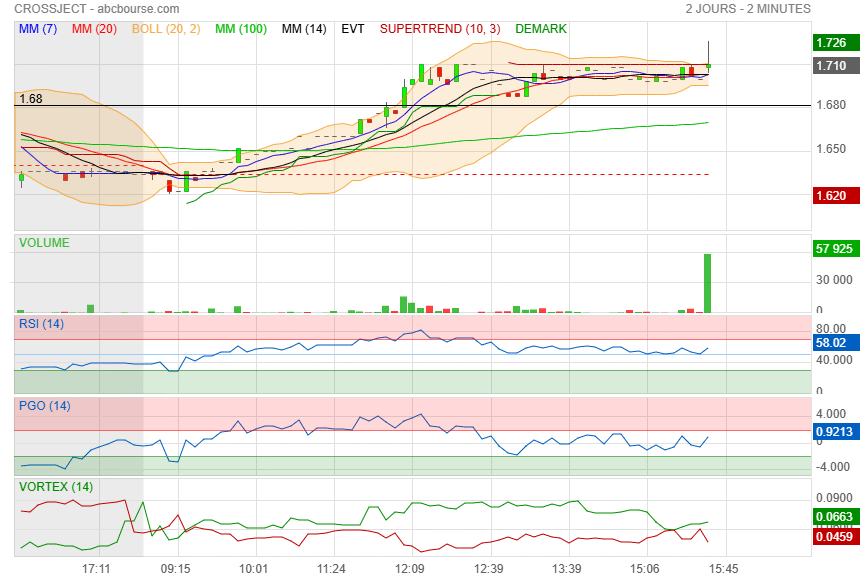Click the 12:39 time axis label
This screenshot has width=860, height=579.
489,569
